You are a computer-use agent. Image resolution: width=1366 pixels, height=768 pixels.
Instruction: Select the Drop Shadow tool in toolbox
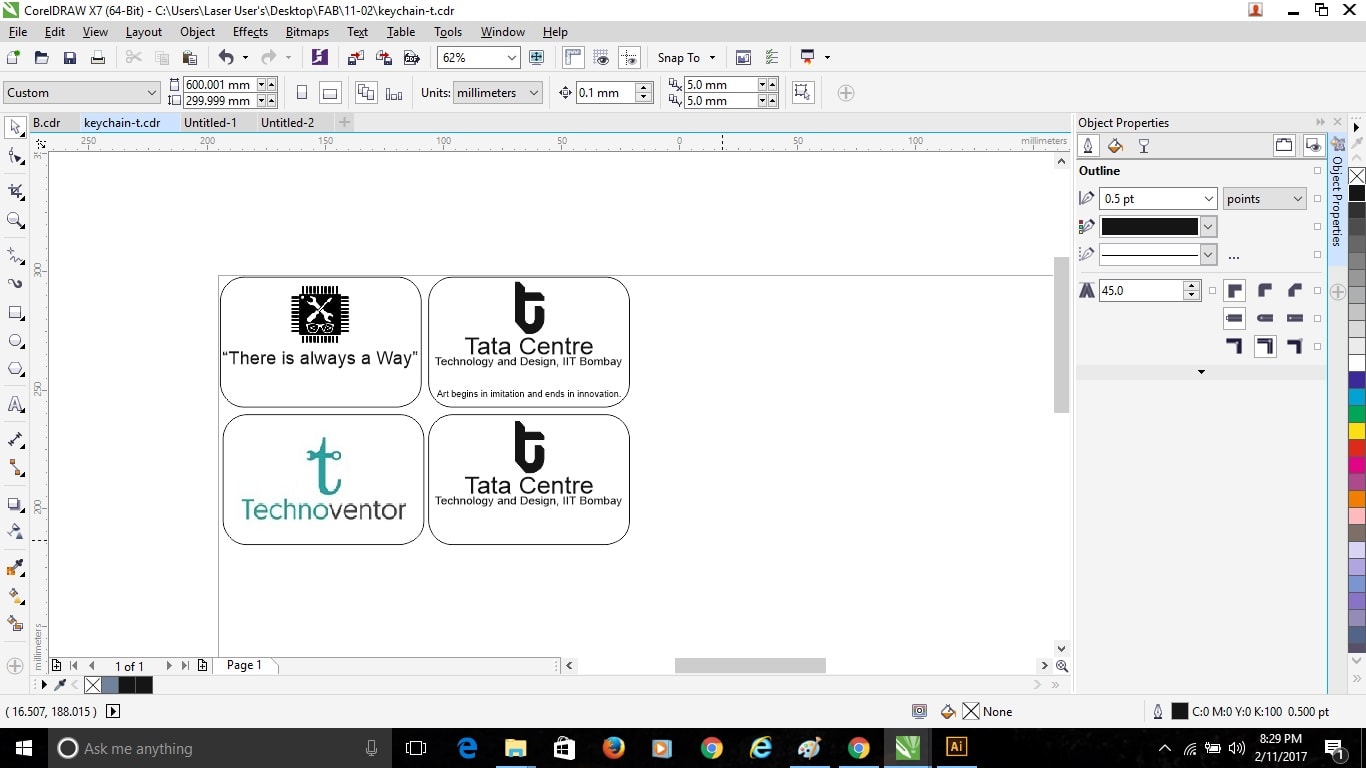pos(15,504)
